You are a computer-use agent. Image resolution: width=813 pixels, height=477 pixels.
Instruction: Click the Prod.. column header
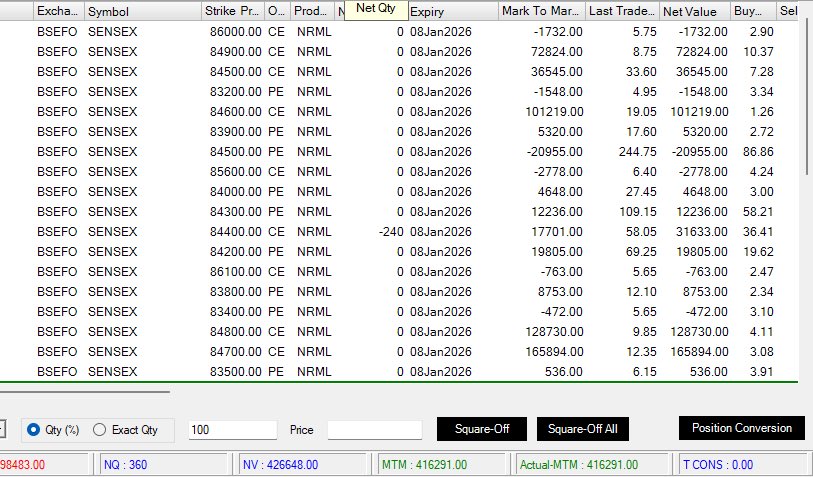312,11
